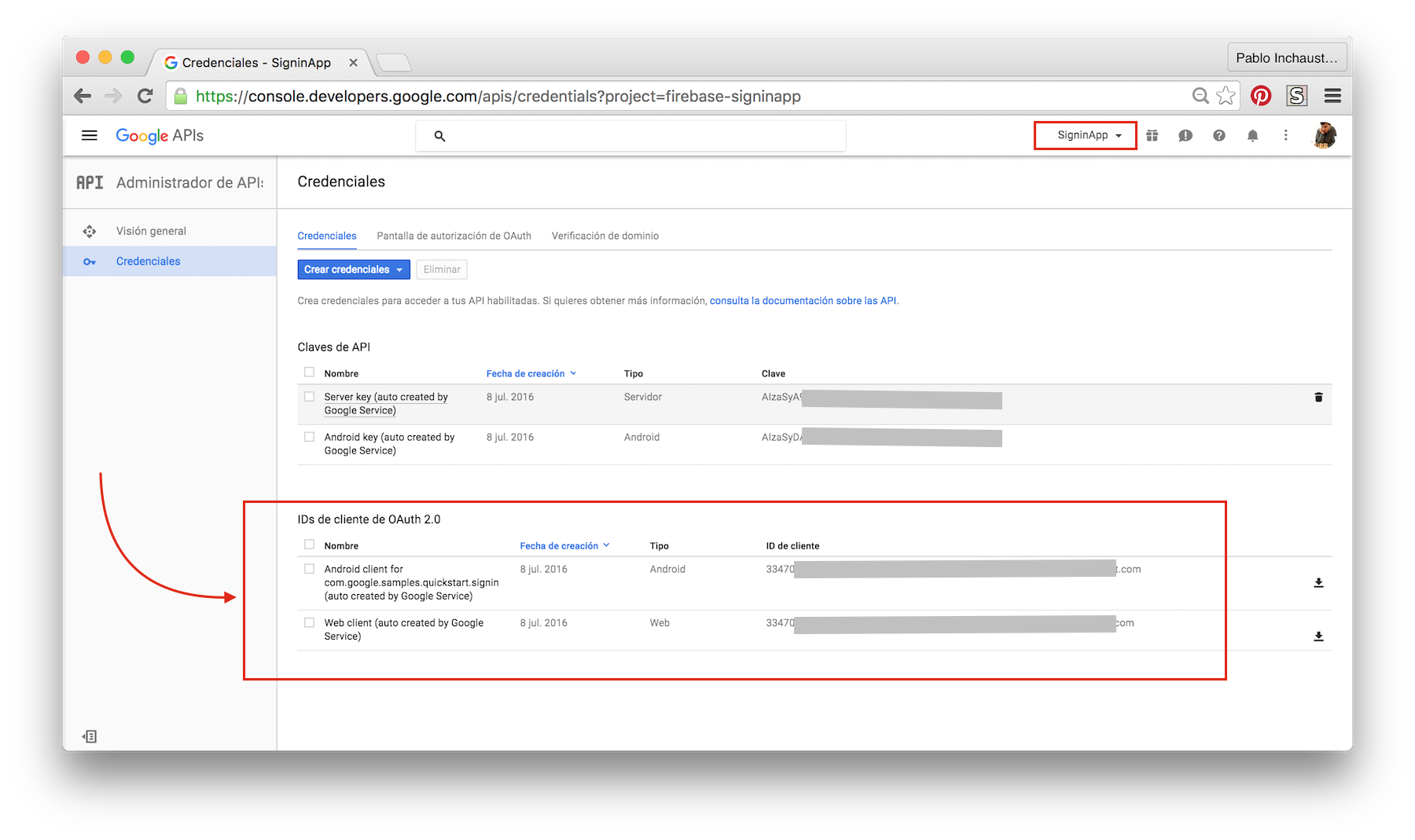Open Web client (auto created by Google Service)
The height and width of the screenshot is (840, 1415).
(403, 629)
